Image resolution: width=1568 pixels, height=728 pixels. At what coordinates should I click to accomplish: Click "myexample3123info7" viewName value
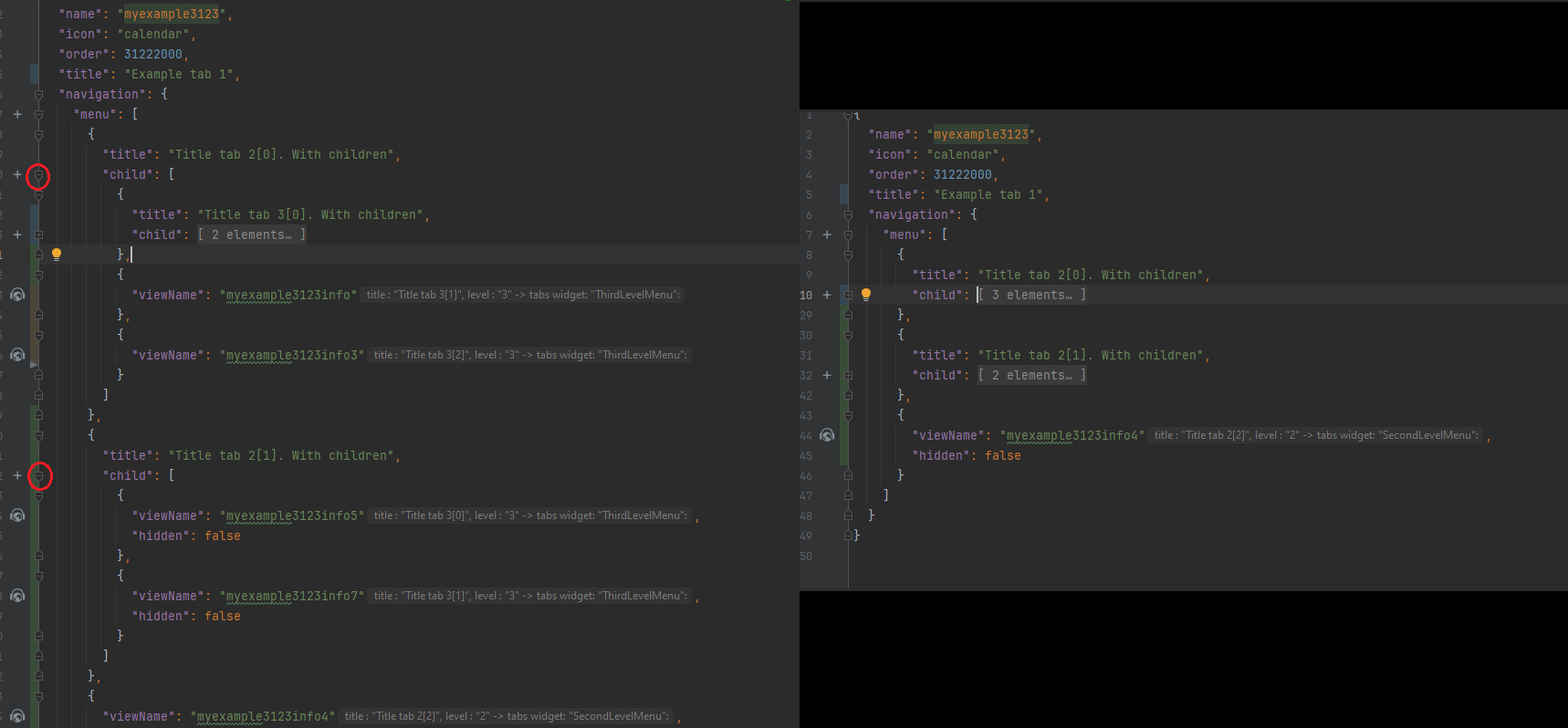click(292, 596)
